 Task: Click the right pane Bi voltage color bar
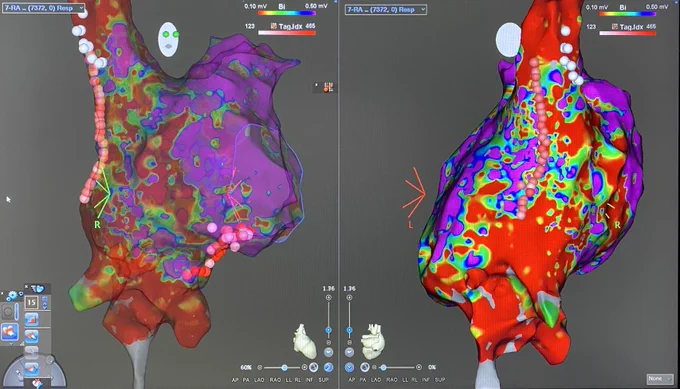click(628, 14)
